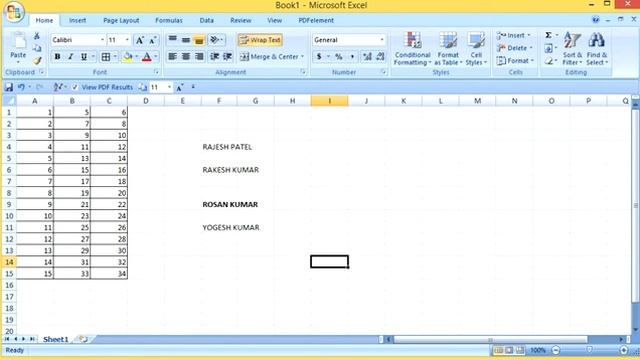Image resolution: width=640 pixels, height=360 pixels.
Task: Expand Font Color dropdown arrow
Action: pos(156,57)
